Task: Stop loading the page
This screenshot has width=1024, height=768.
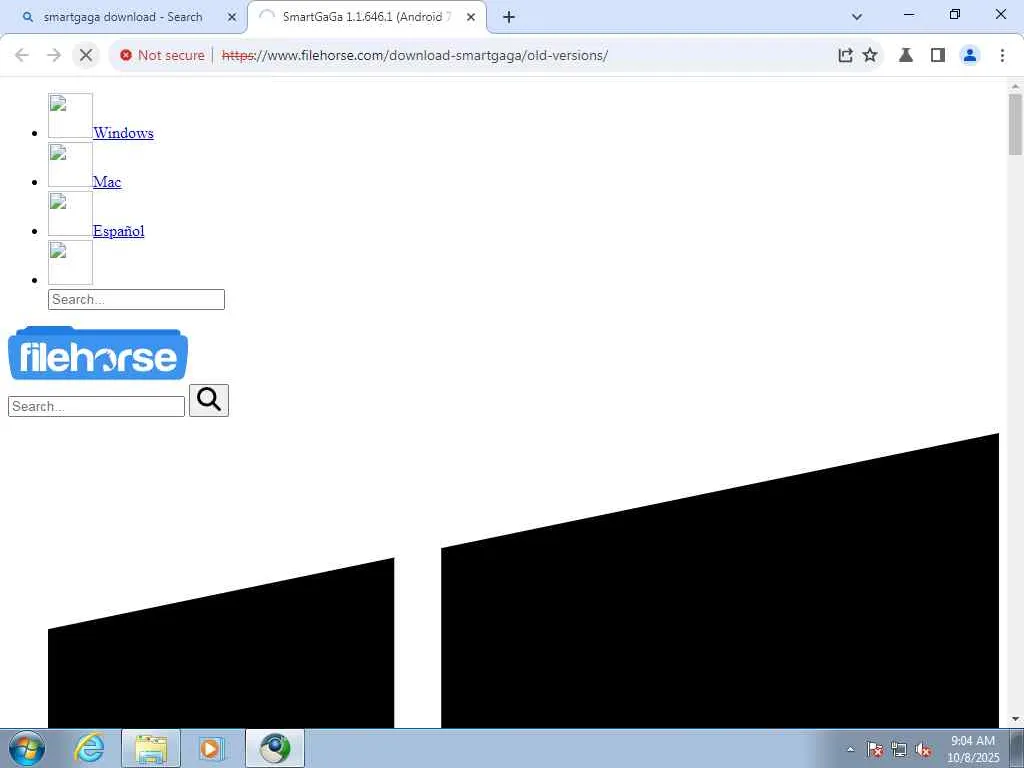Action: pyautogui.click(x=86, y=55)
